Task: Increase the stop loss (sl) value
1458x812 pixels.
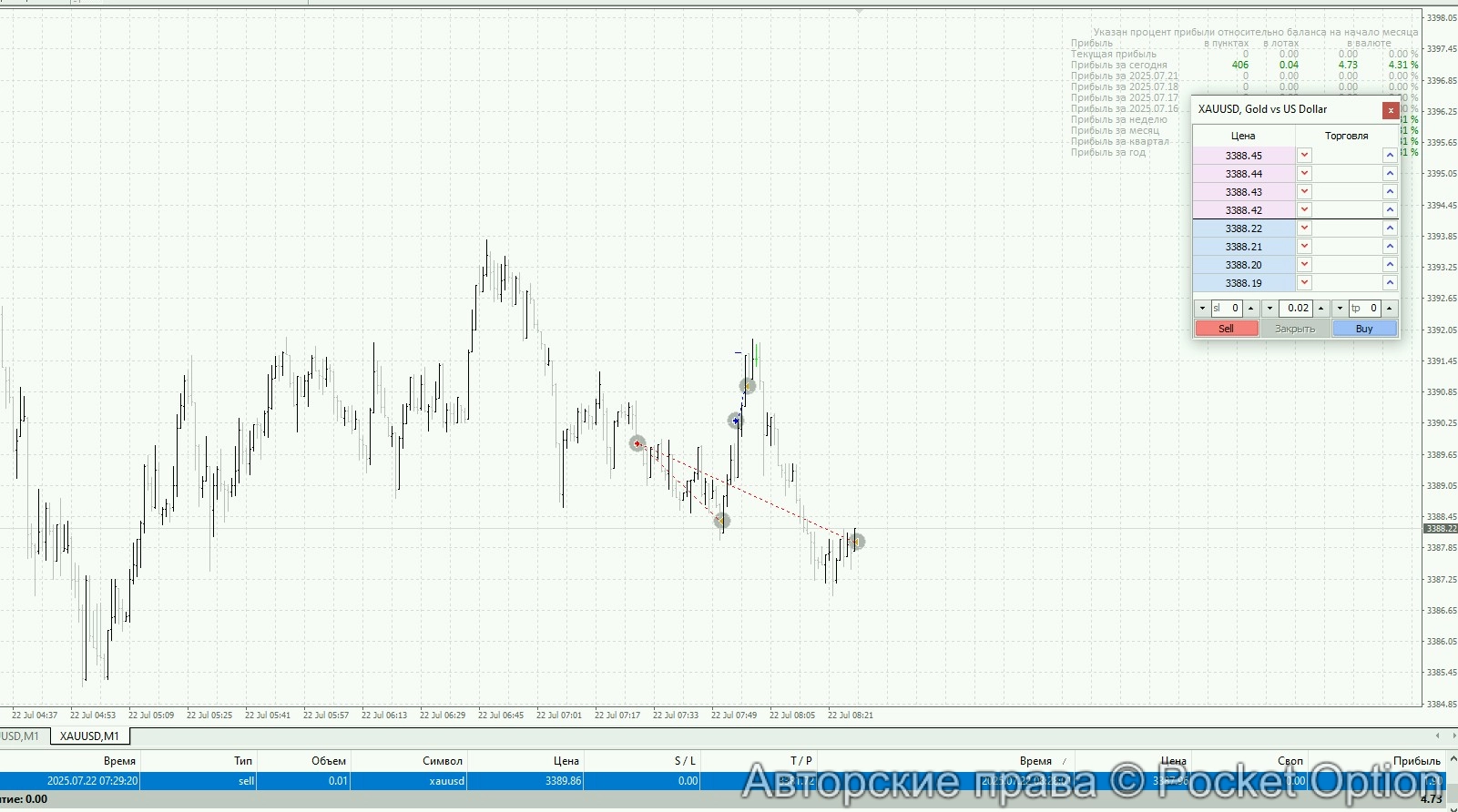Action: (x=1251, y=309)
